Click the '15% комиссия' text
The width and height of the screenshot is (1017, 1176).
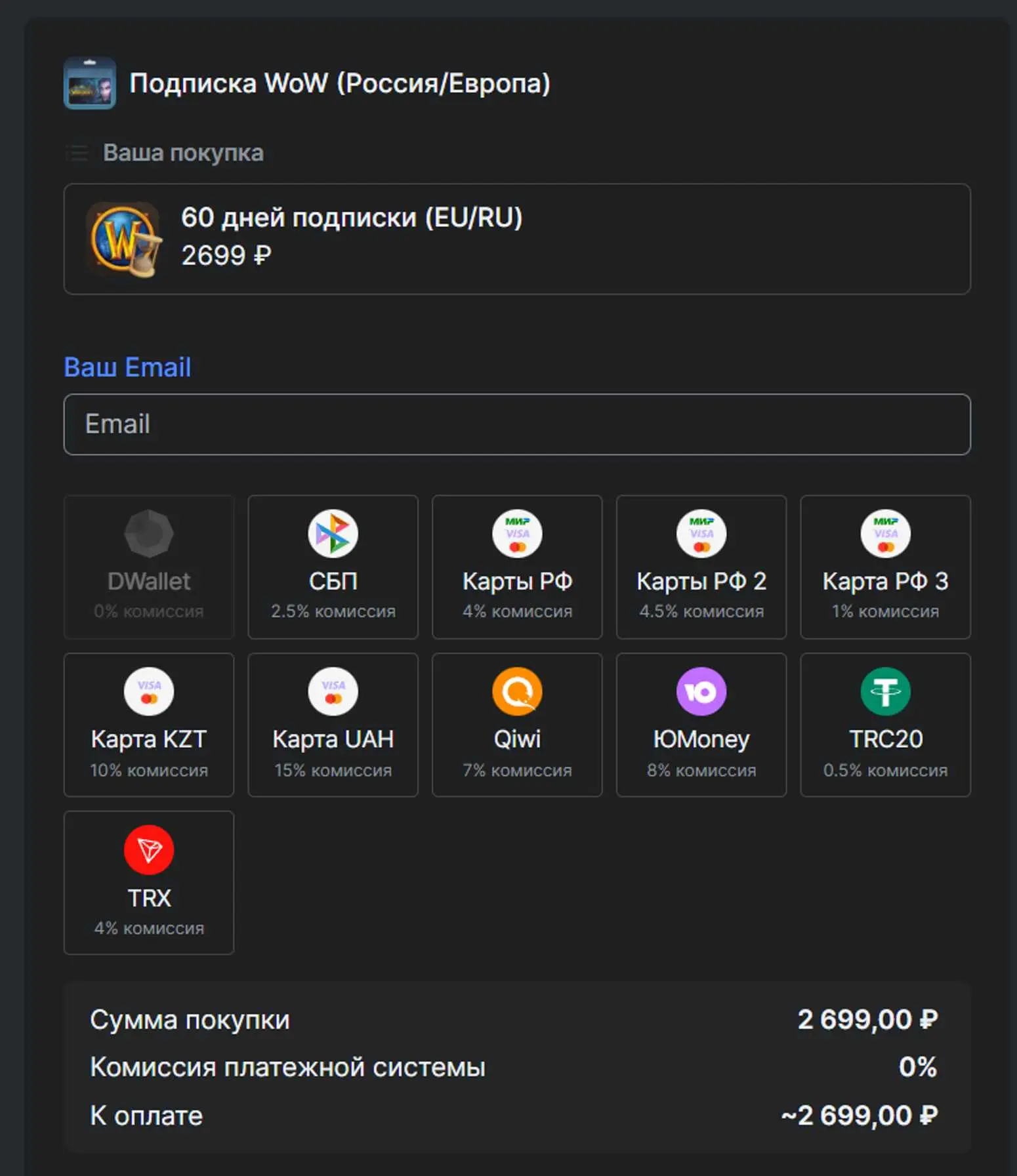pyautogui.click(x=333, y=770)
